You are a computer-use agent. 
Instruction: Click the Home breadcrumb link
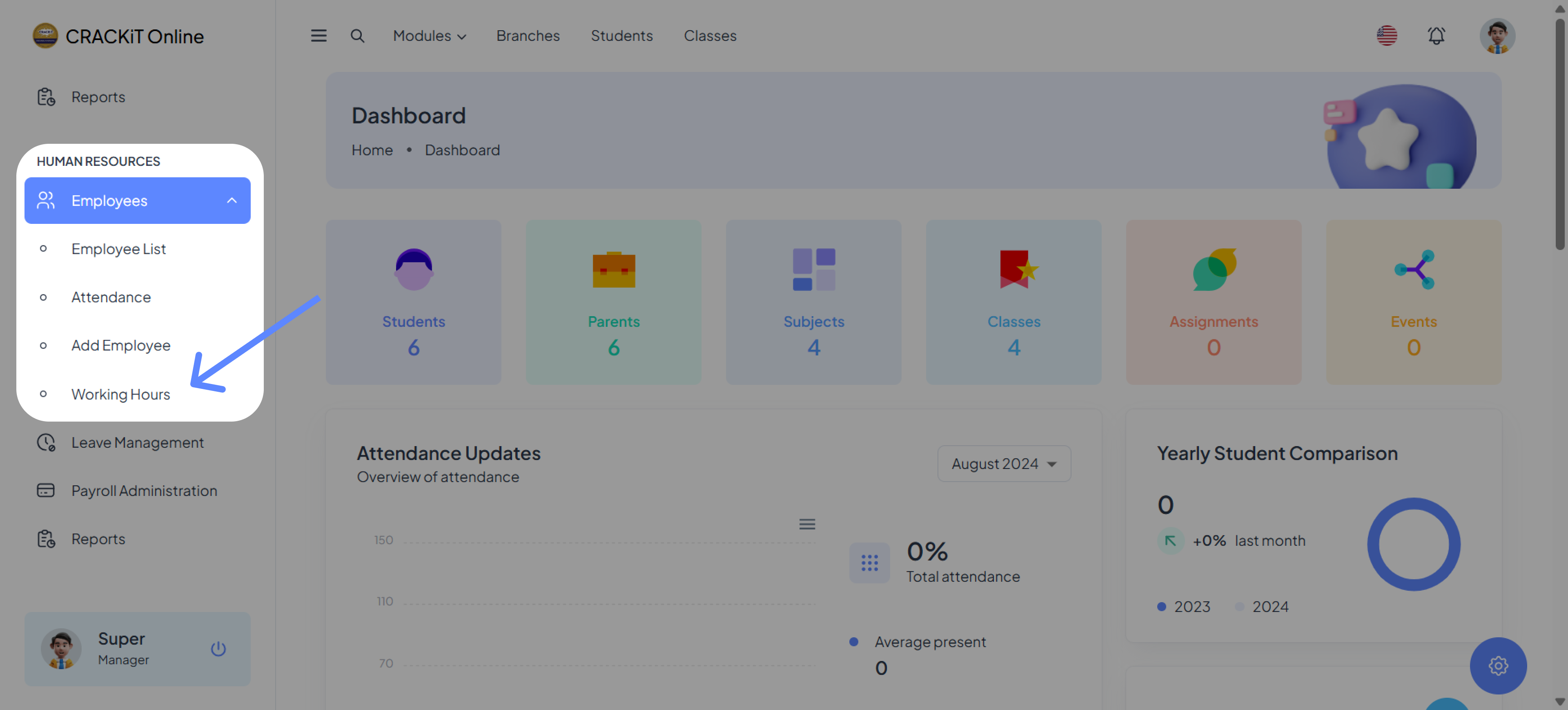click(x=372, y=150)
